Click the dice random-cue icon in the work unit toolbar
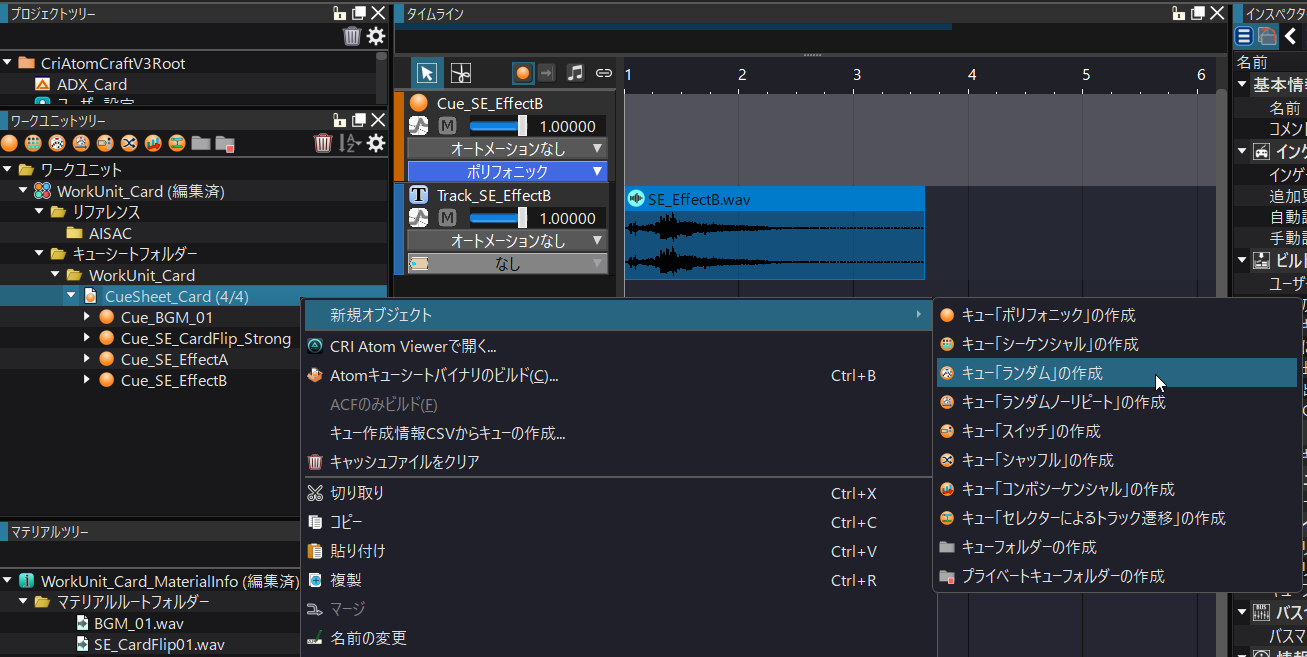1307x657 pixels. [x=57, y=143]
